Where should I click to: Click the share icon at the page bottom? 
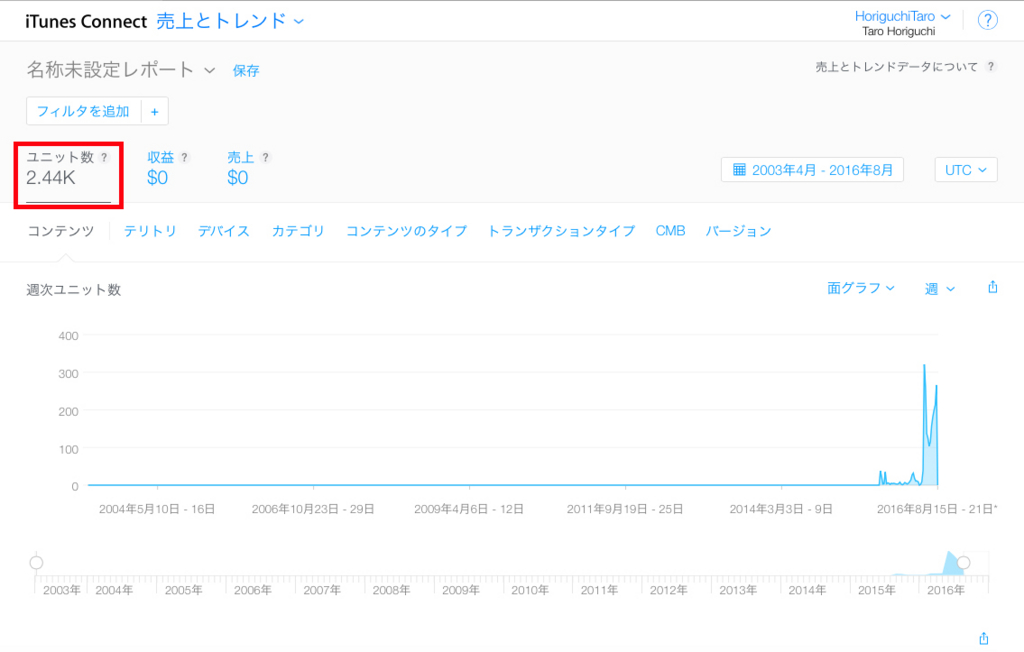(984, 638)
